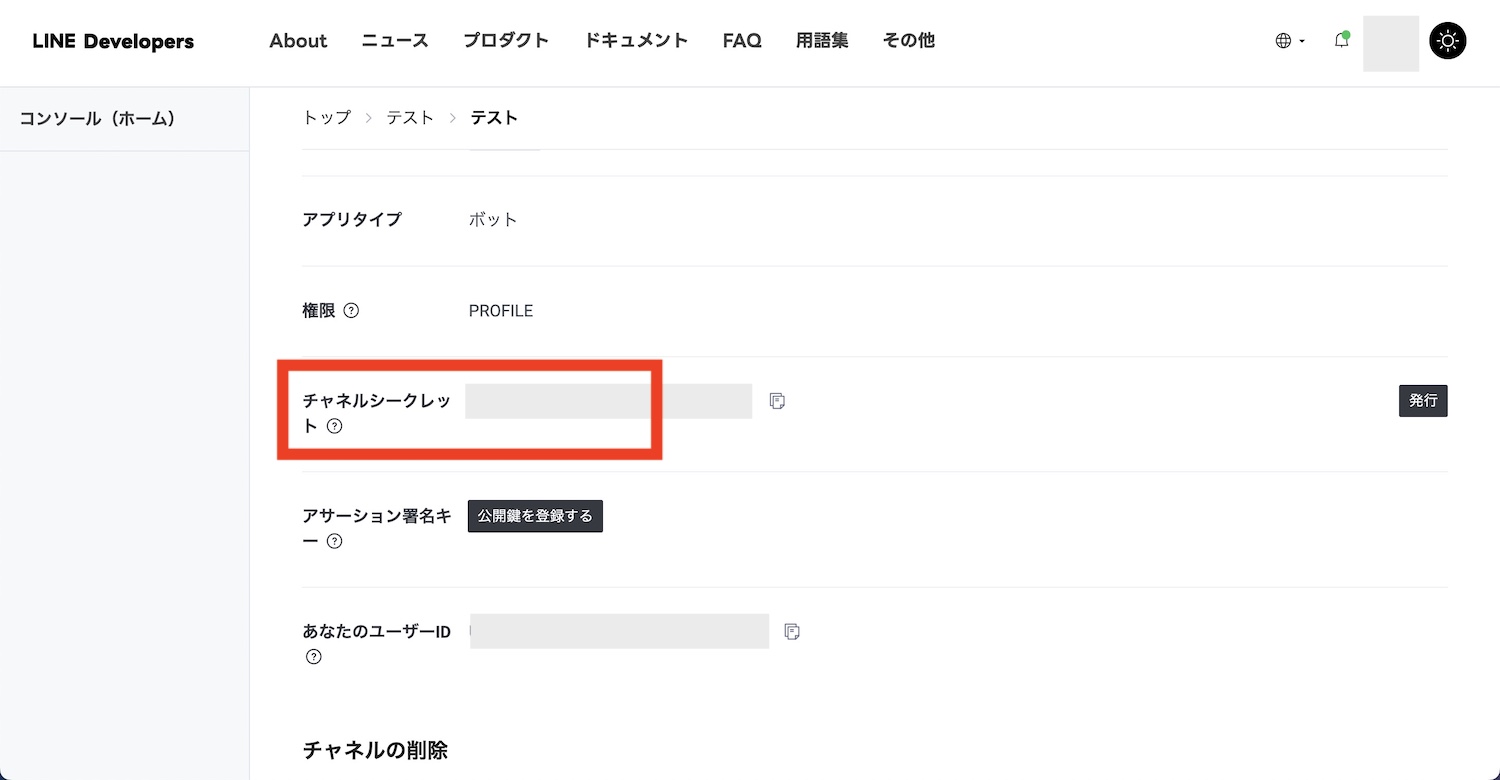Select the ボット app type text
This screenshot has width=1500, height=780.
click(493, 219)
